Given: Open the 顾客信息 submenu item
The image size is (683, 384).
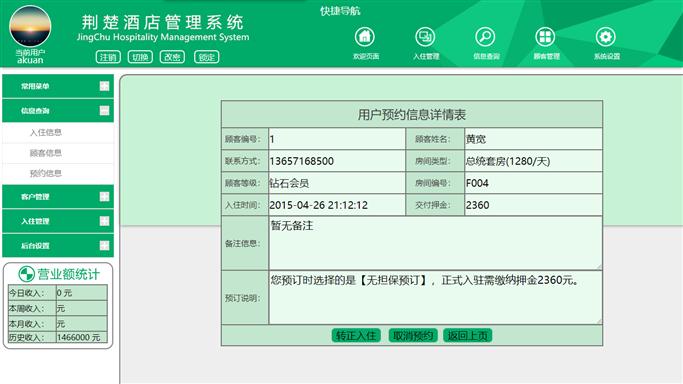Looking at the screenshot, I should click(x=46, y=153).
